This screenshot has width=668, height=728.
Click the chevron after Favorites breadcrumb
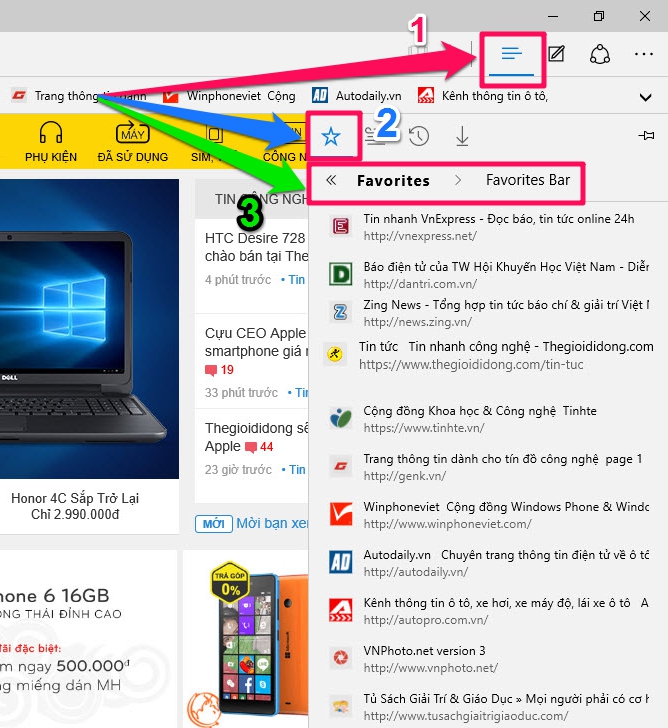coord(458,180)
